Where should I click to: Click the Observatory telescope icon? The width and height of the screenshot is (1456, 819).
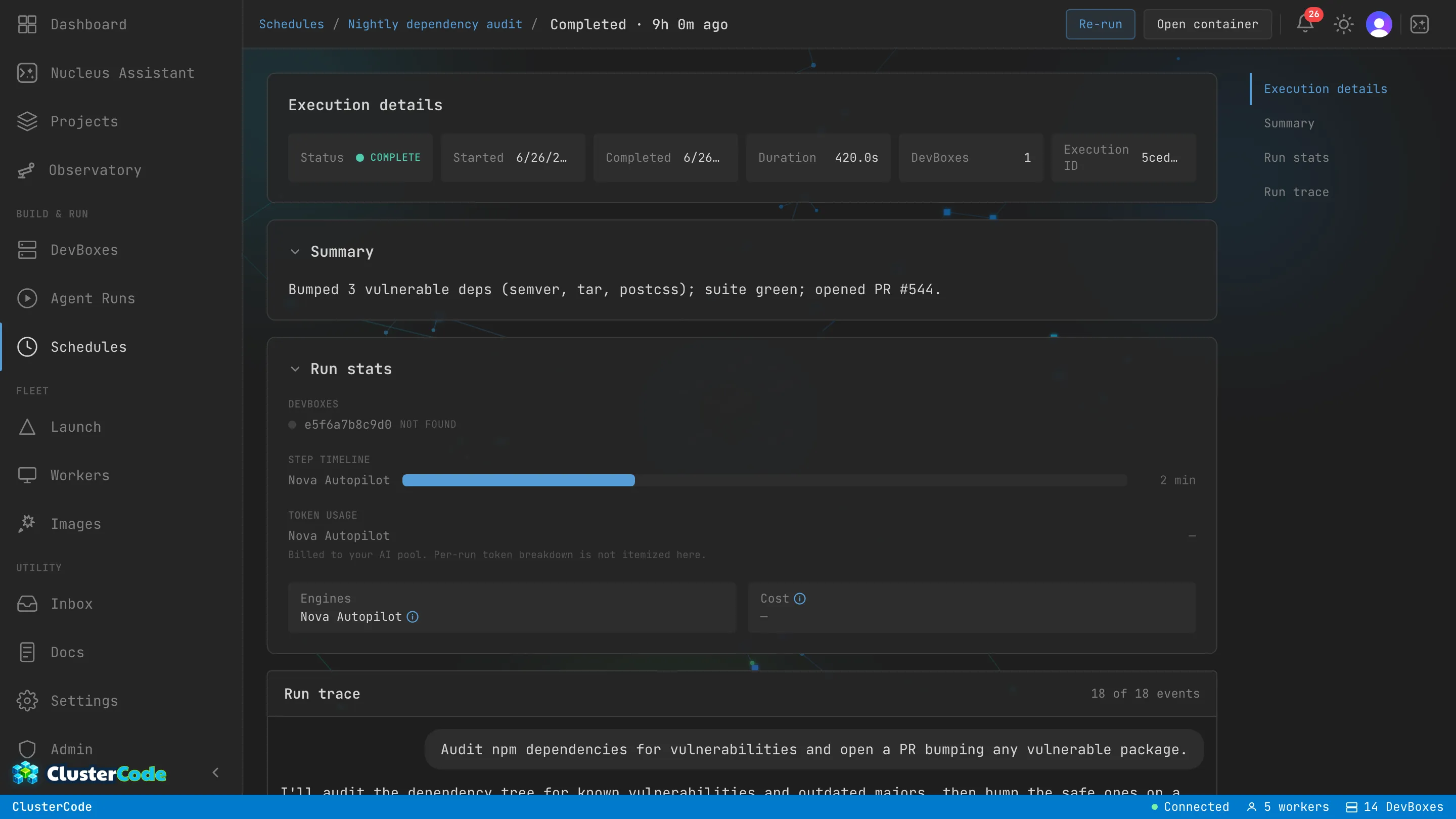[x=26, y=170]
